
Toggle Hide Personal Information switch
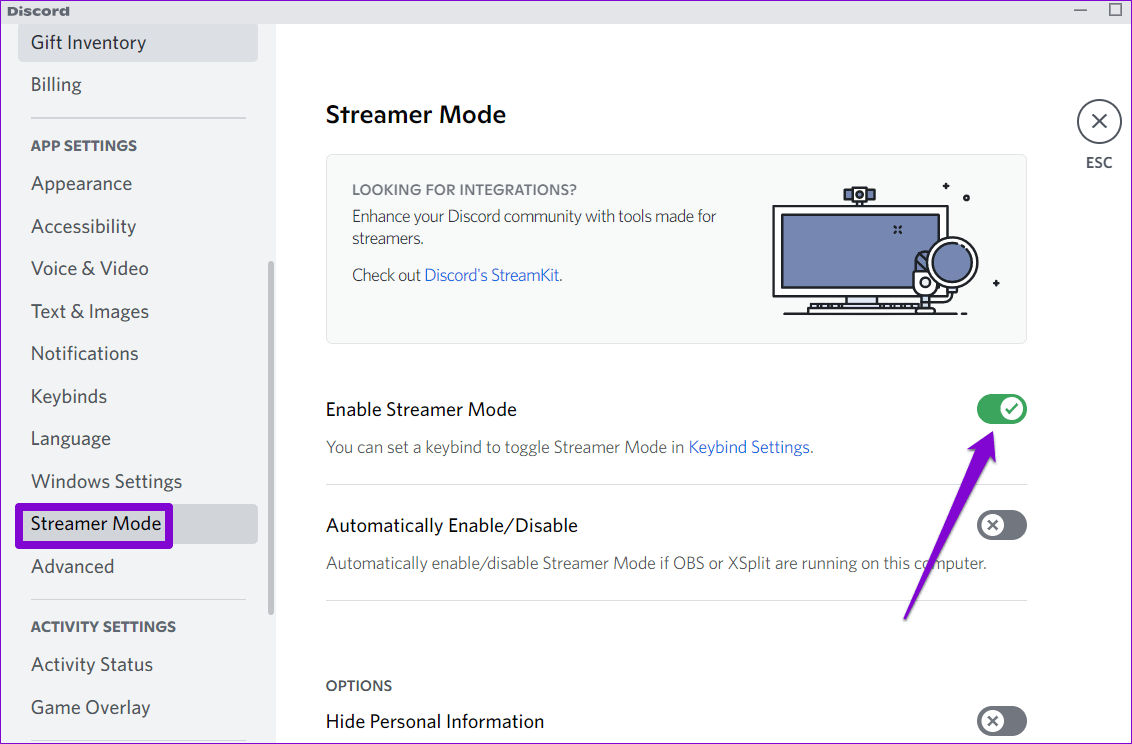coord(1001,720)
